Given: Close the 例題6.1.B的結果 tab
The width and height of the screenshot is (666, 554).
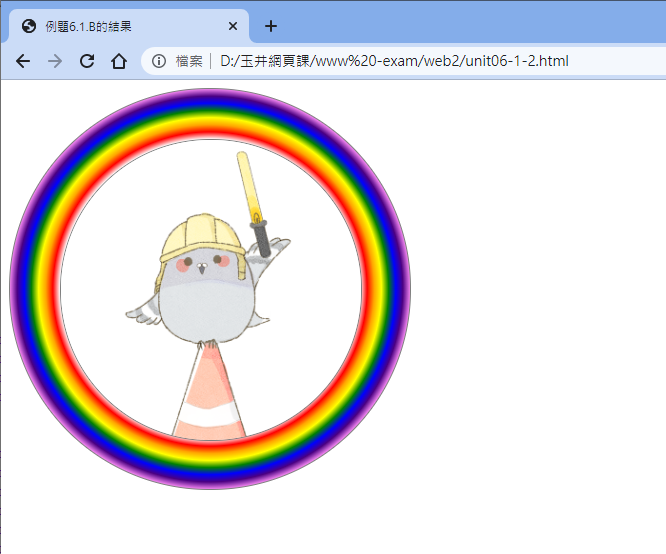Looking at the screenshot, I should [233, 27].
